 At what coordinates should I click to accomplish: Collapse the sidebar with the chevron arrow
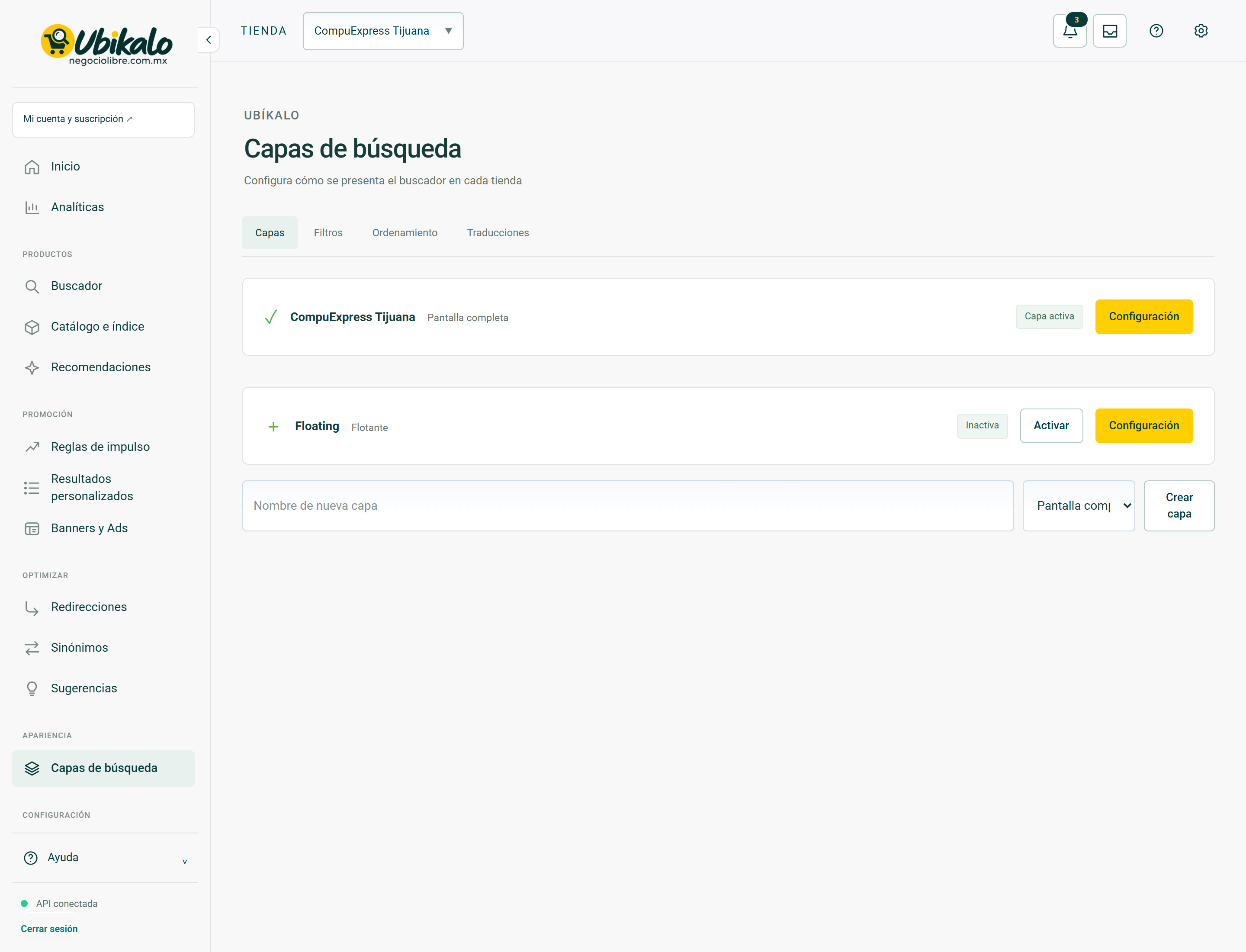click(209, 40)
